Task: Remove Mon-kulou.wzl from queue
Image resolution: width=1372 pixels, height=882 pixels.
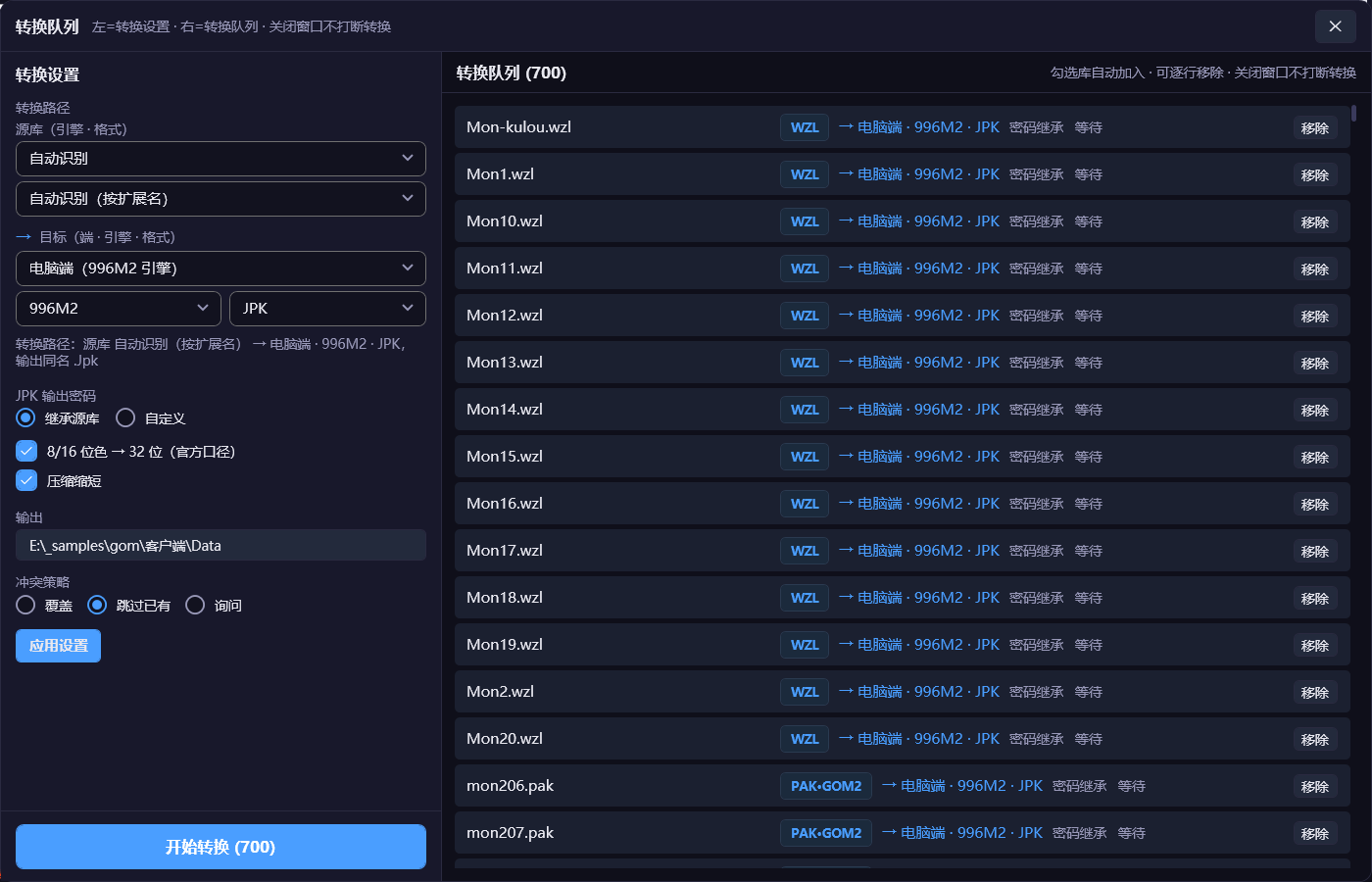Action: click(1315, 128)
